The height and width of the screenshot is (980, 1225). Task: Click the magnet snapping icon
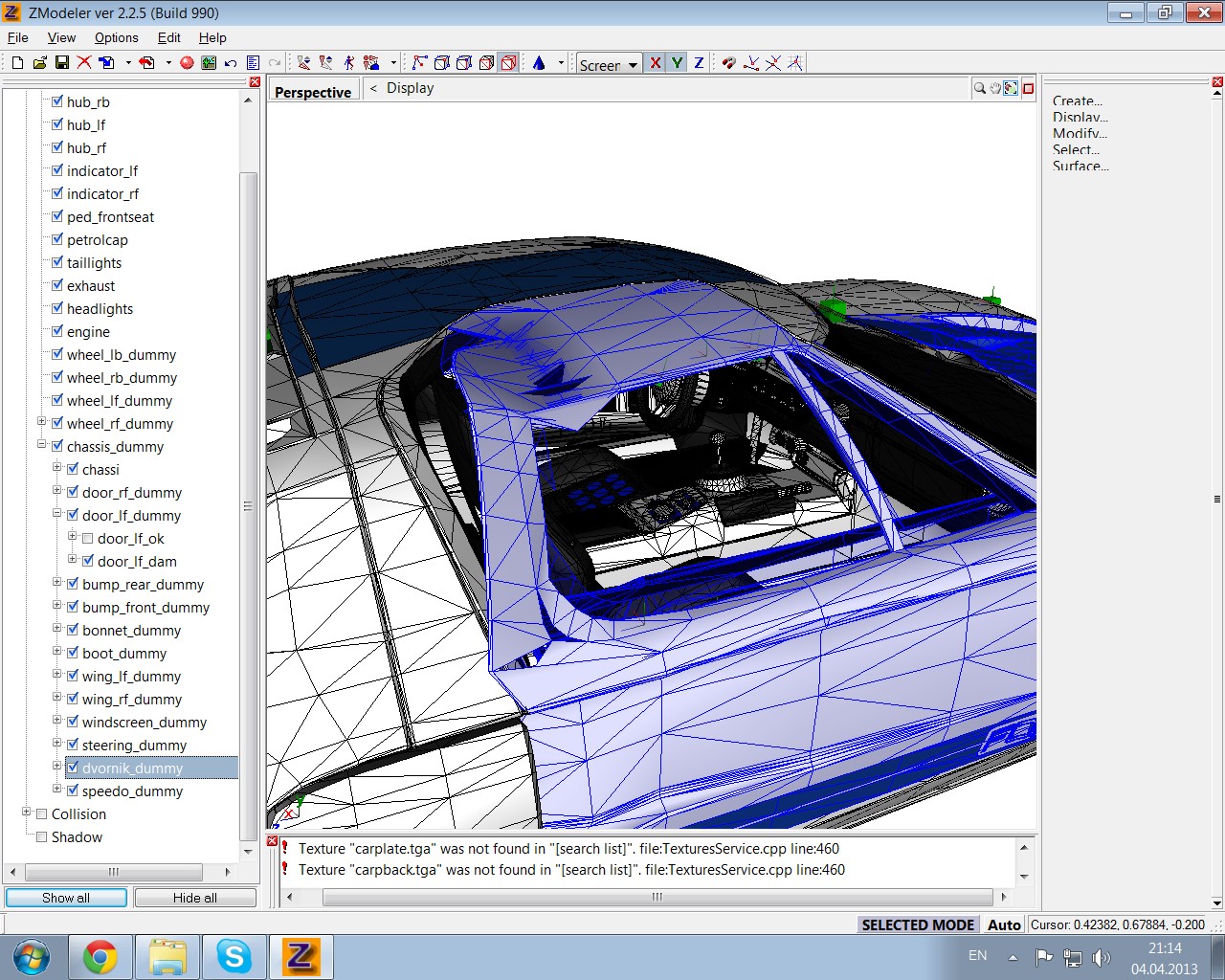(x=729, y=63)
